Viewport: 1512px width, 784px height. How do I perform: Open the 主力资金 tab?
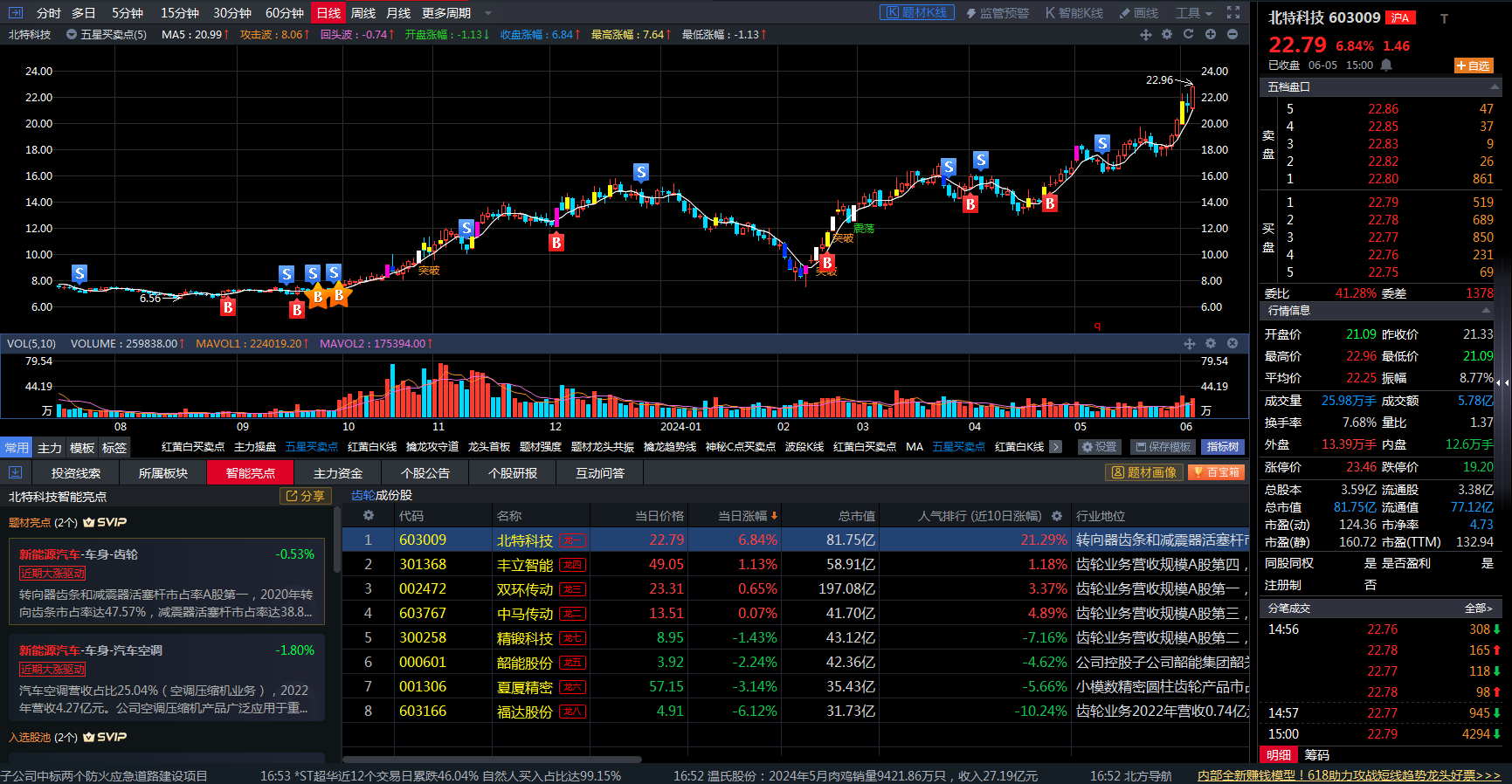[338, 472]
